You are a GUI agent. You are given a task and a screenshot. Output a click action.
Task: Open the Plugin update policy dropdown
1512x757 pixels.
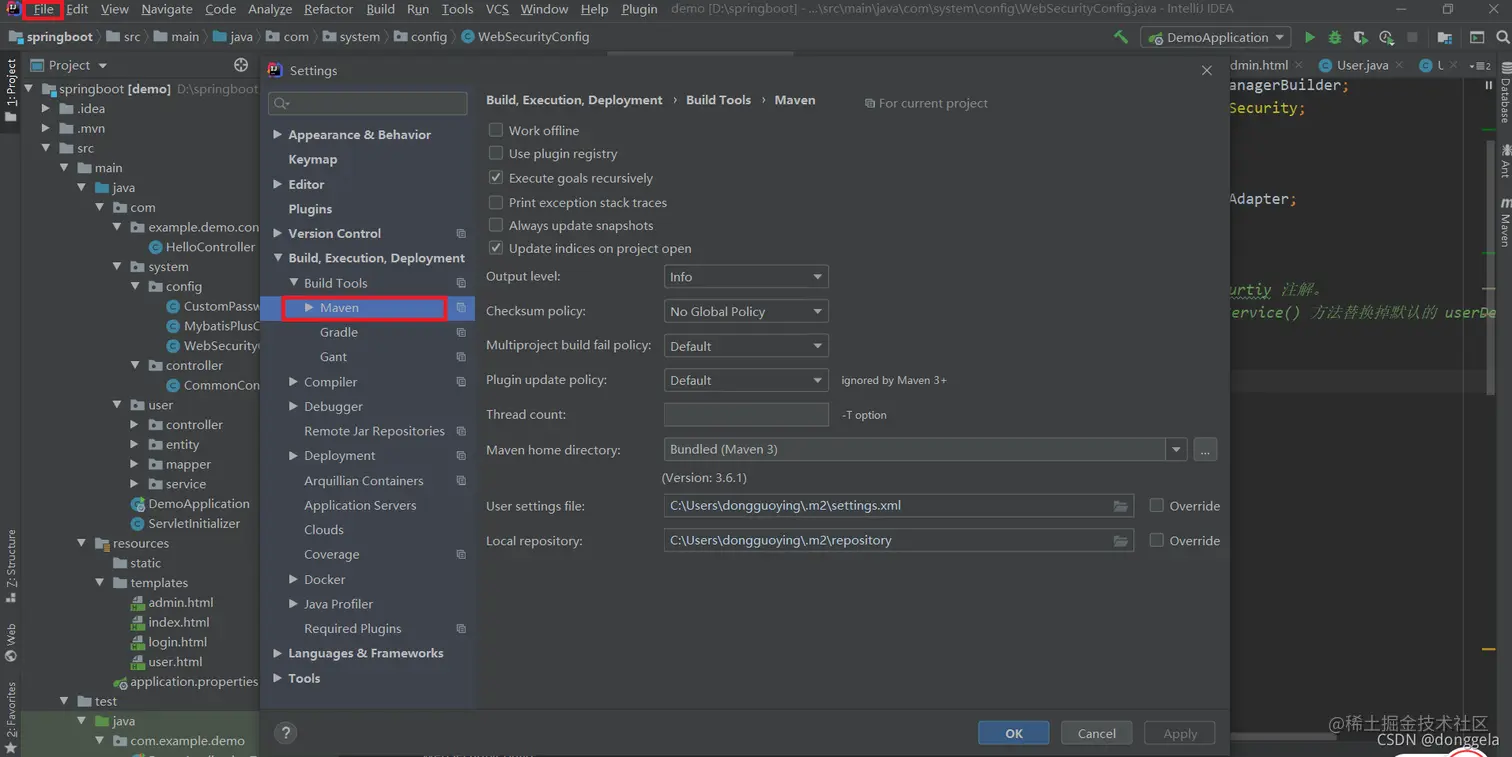746,381
